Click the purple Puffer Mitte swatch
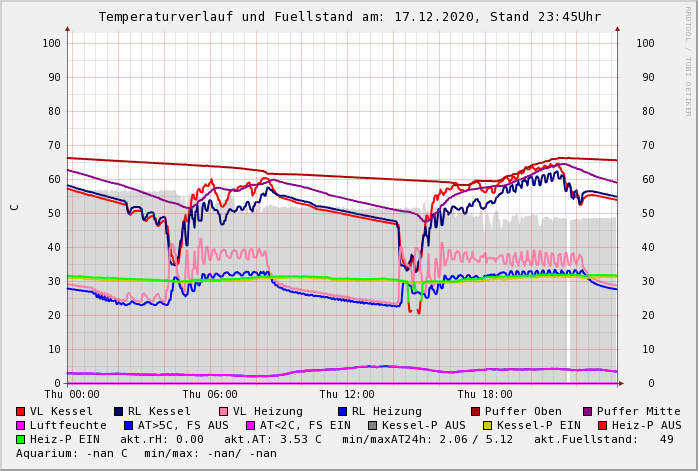Viewport: 698px width, 471px height. pos(588,411)
